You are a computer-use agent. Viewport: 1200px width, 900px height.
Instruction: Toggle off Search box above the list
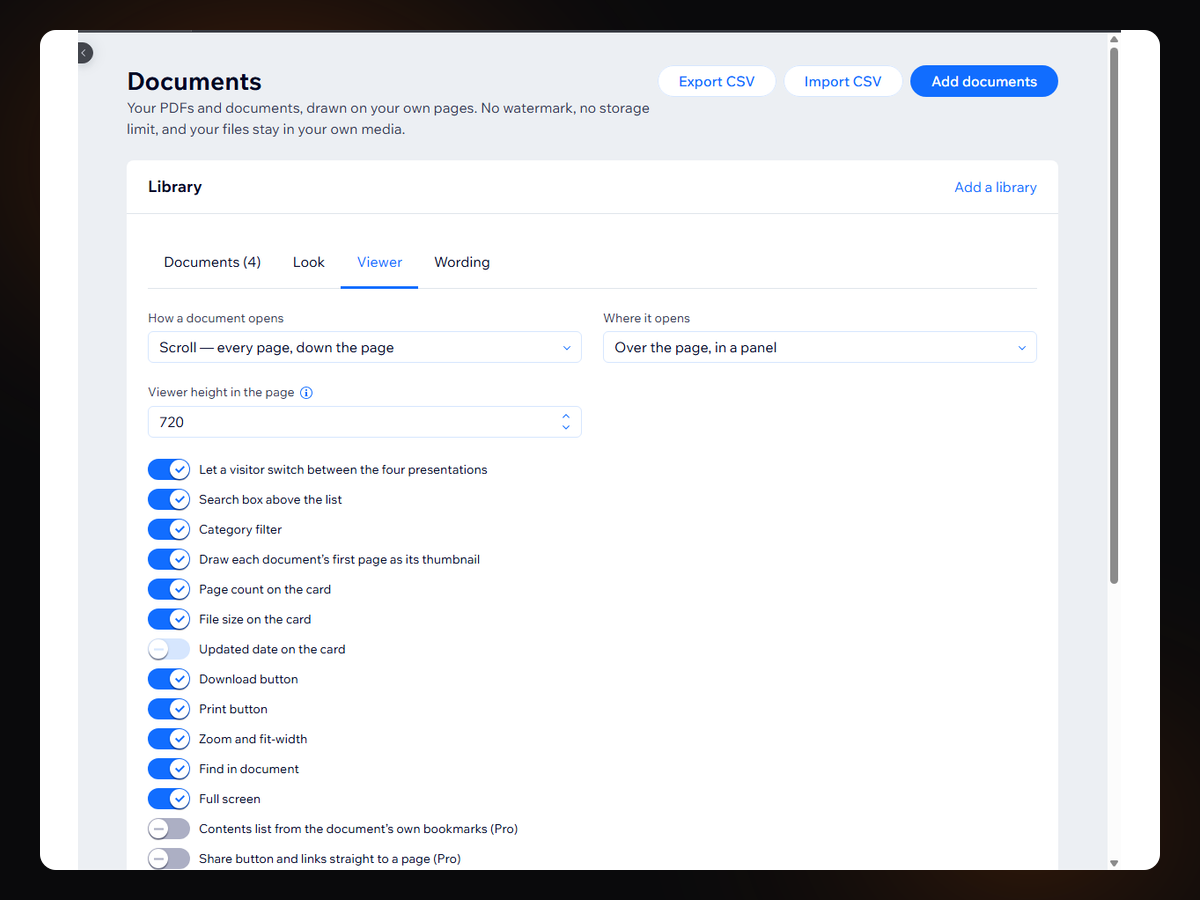point(169,500)
